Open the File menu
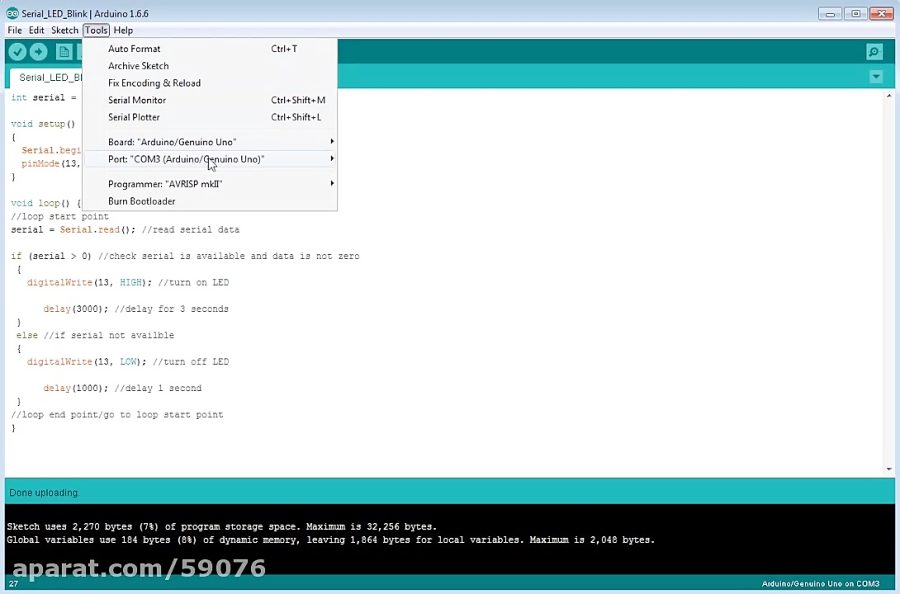This screenshot has height=594, width=900. 14,30
